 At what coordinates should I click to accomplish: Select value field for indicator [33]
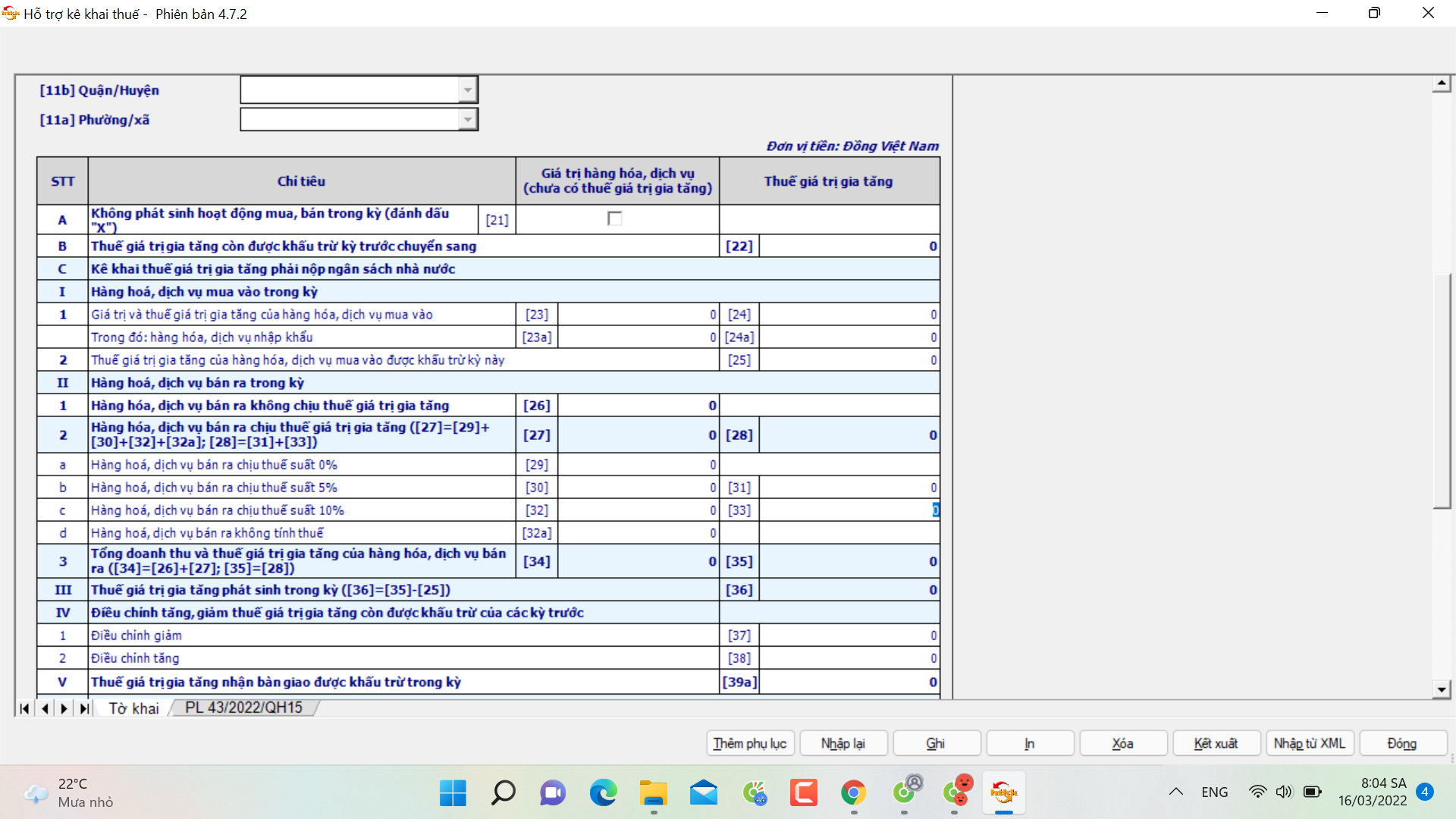click(x=849, y=510)
